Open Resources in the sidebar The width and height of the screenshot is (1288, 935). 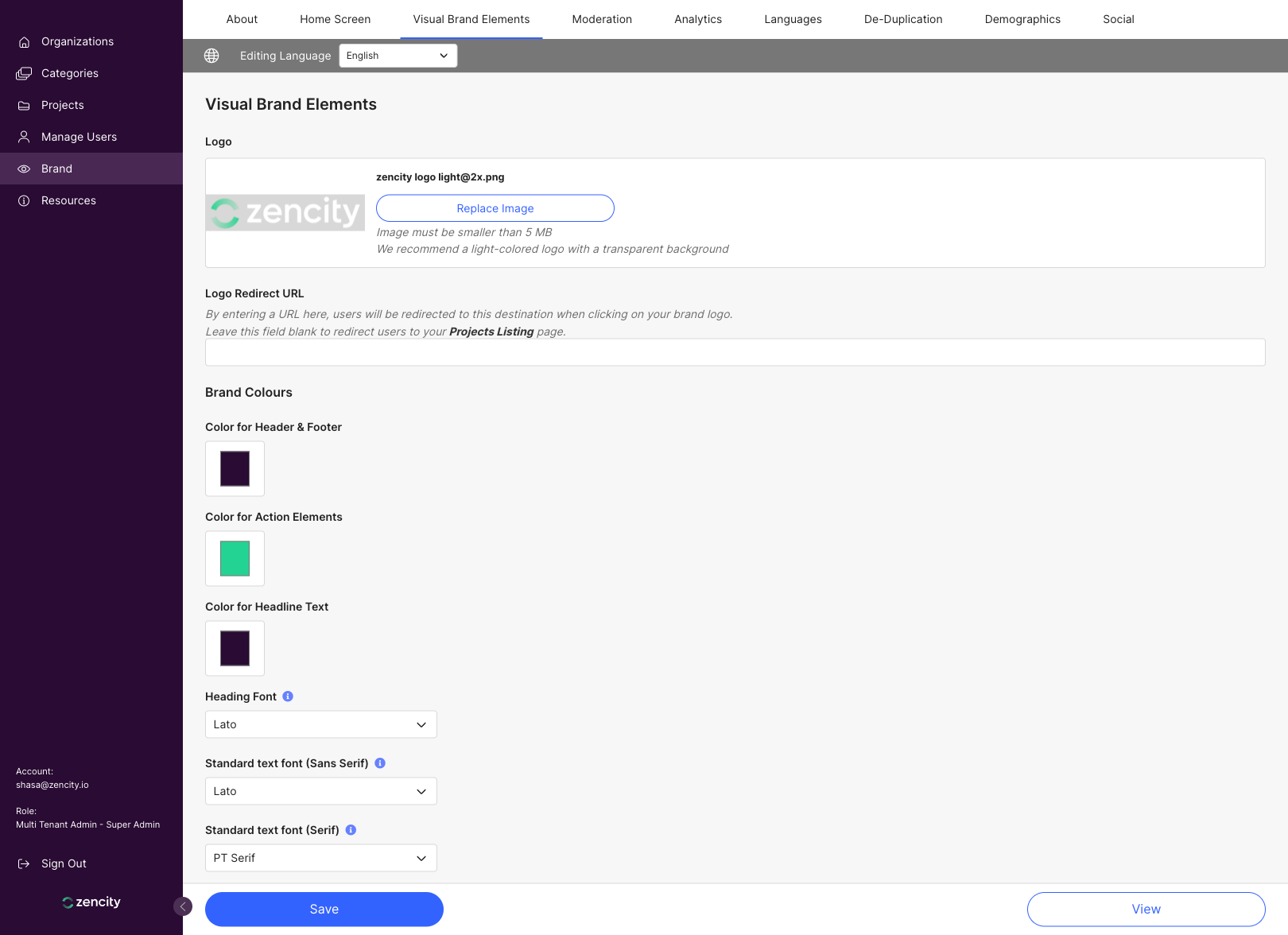coord(91,200)
